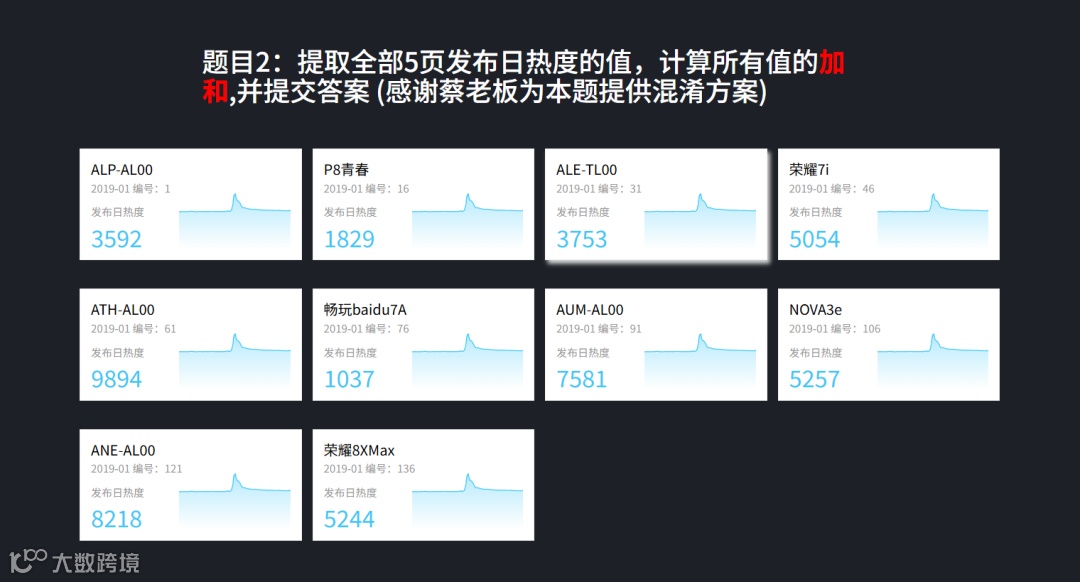Click the ATH-AL00 title
This screenshot has width=1080, height=582.
tap(123, 310)
